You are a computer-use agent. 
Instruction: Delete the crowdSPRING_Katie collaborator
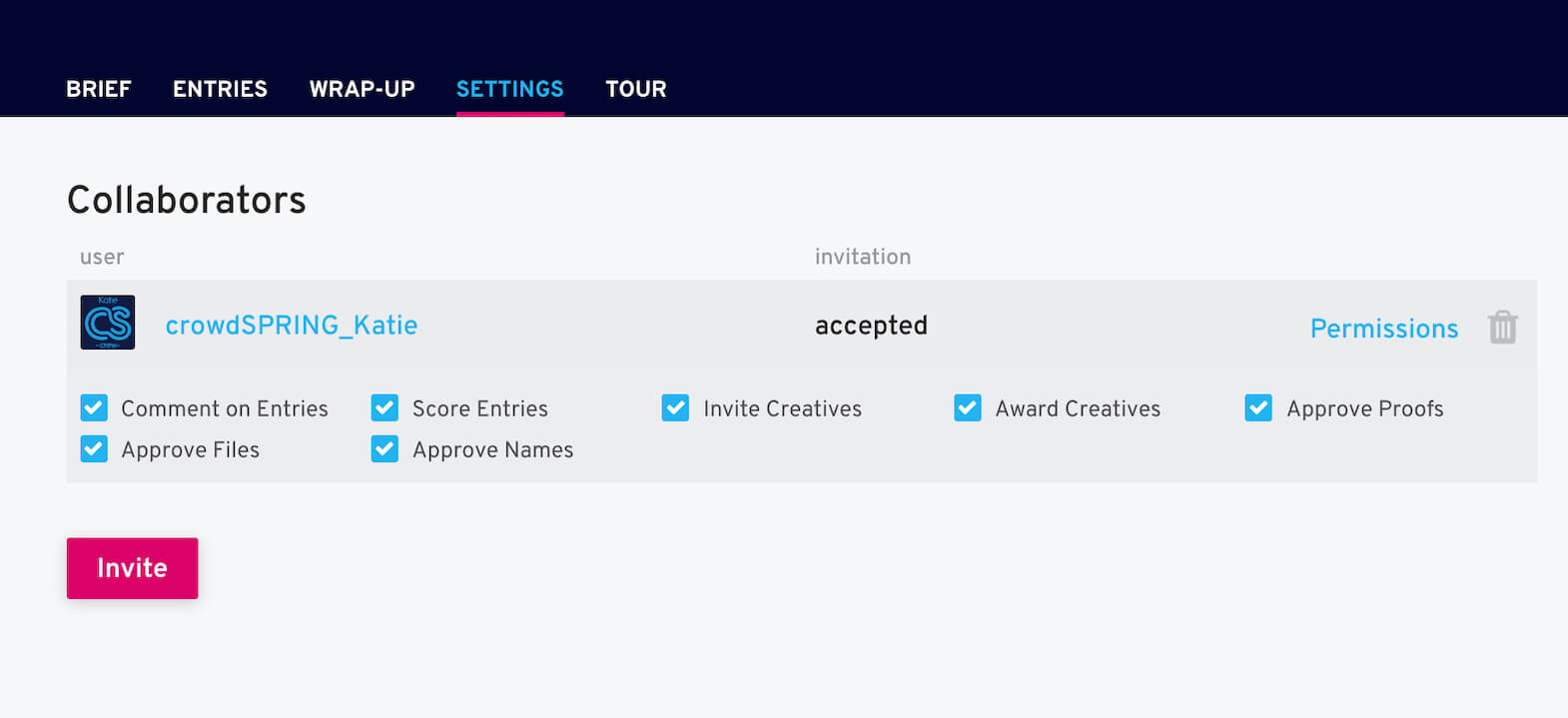click(x=1504, y=325)
